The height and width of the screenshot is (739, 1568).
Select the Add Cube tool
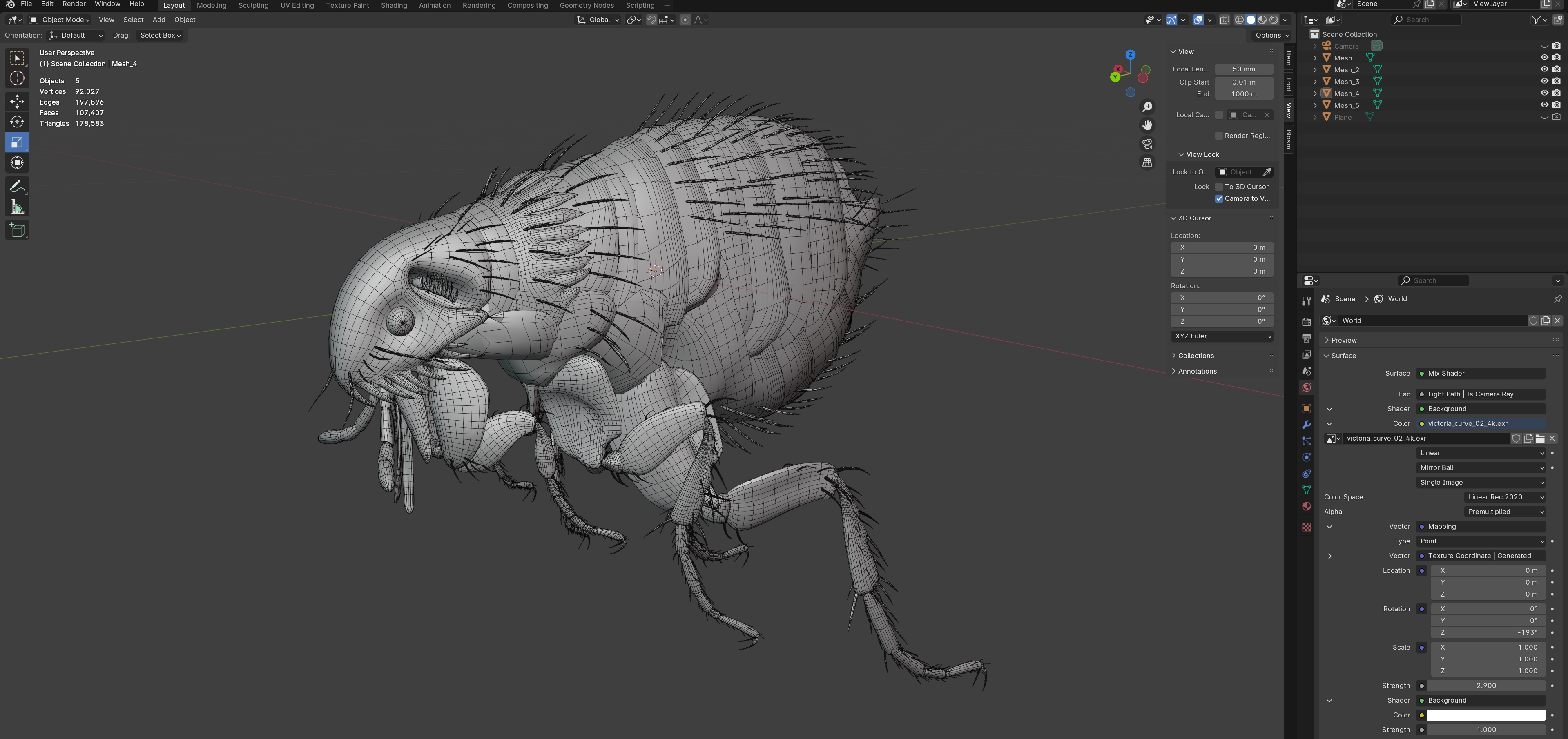17,230
